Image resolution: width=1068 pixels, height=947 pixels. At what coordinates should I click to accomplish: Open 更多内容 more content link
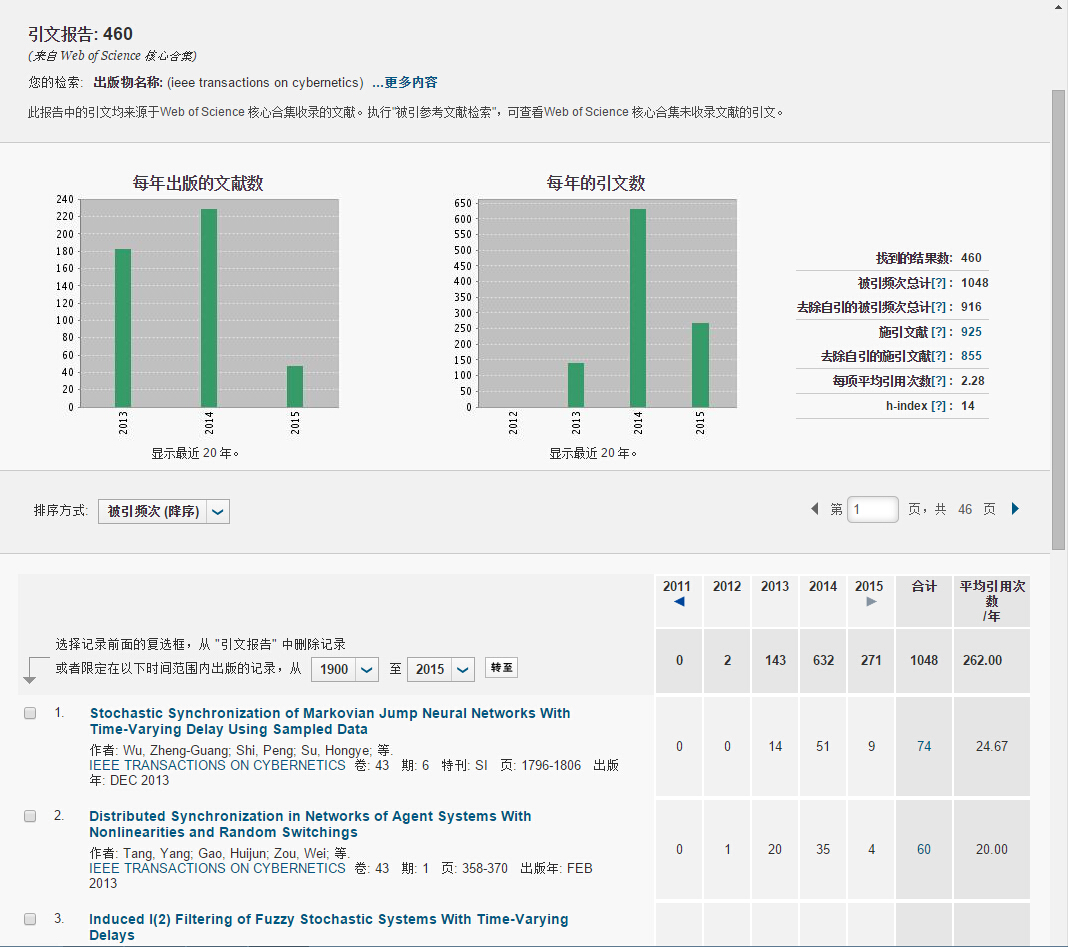pos(405,82)
